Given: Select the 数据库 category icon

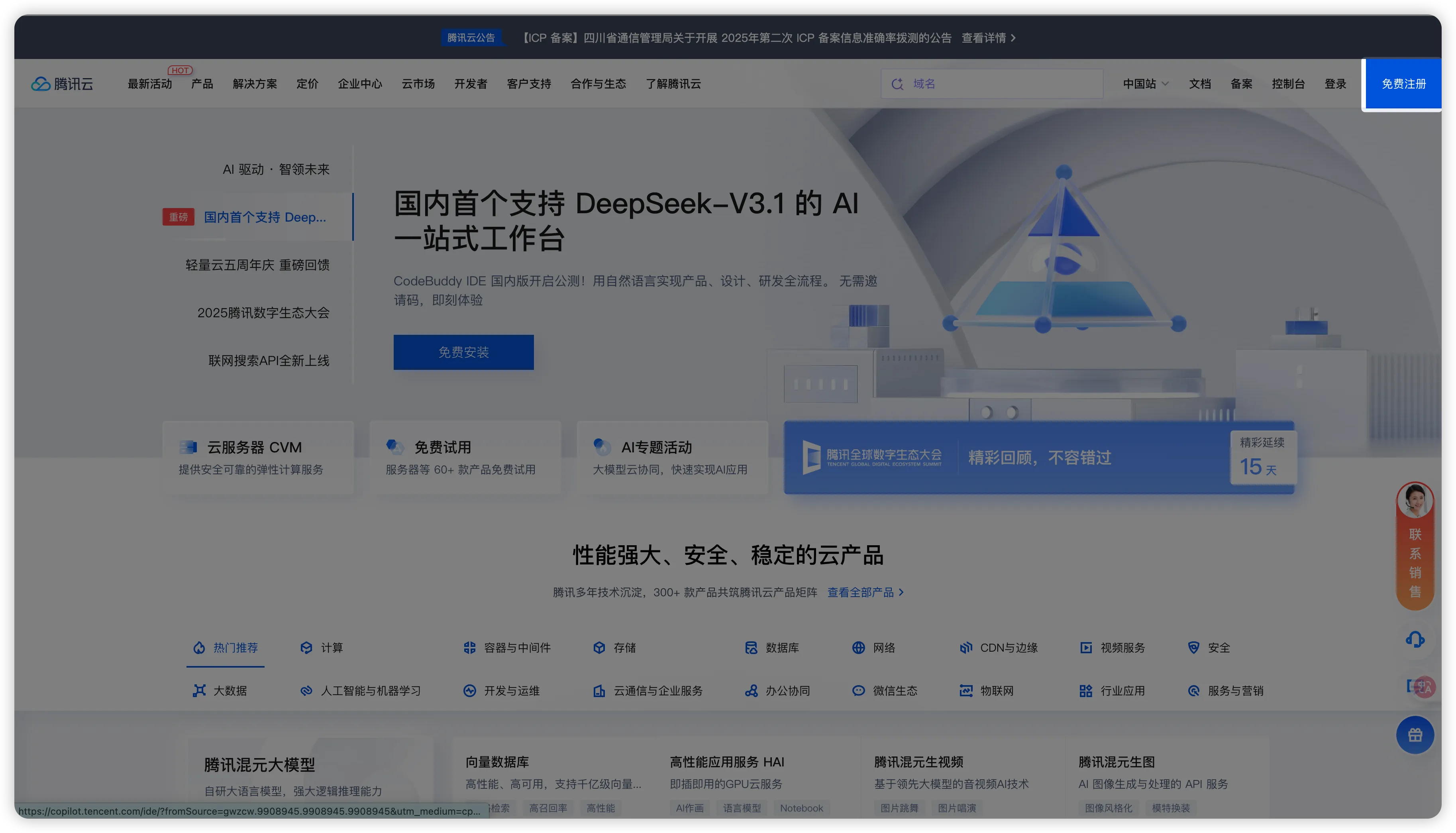Looking at the screenshot, I should click(751, 648).
